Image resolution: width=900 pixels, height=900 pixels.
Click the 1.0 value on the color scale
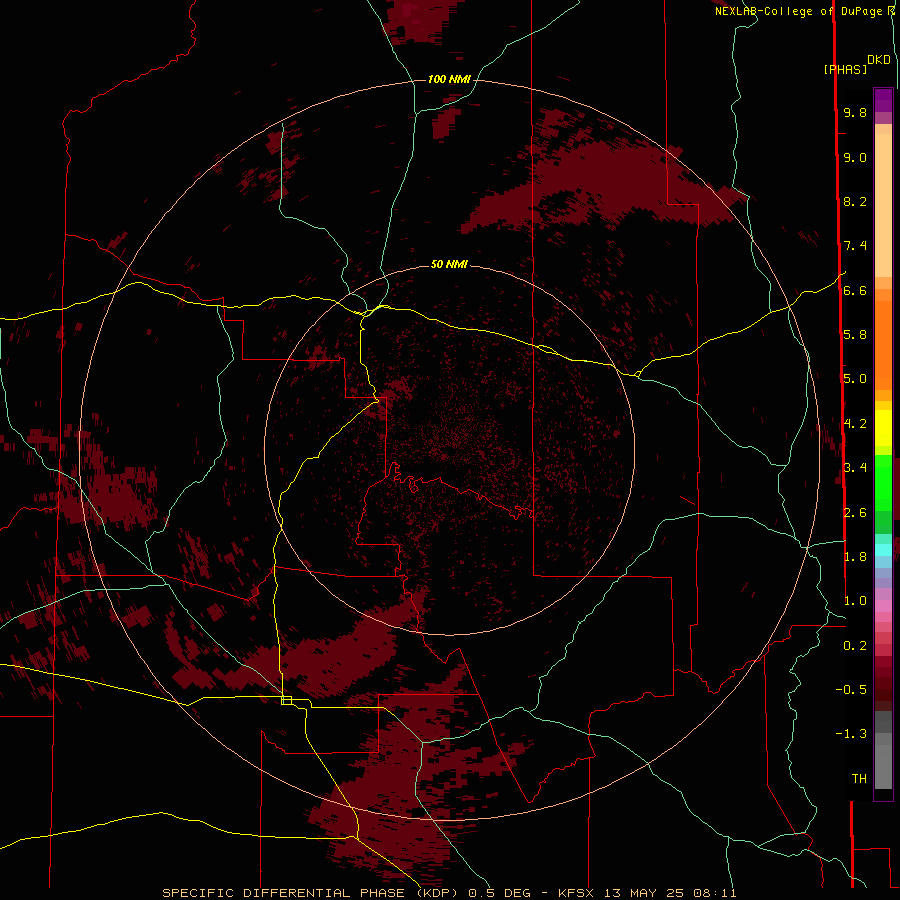point(855,602)
